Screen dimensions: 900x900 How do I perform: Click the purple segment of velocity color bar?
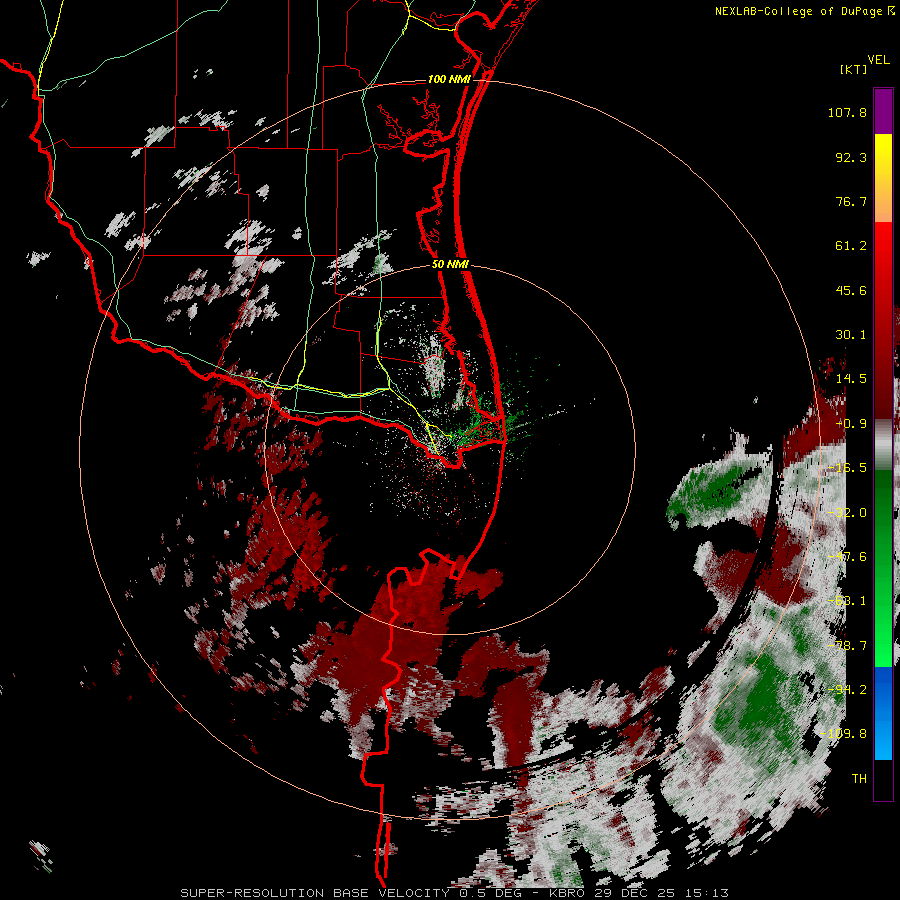(x=883, y=111)
